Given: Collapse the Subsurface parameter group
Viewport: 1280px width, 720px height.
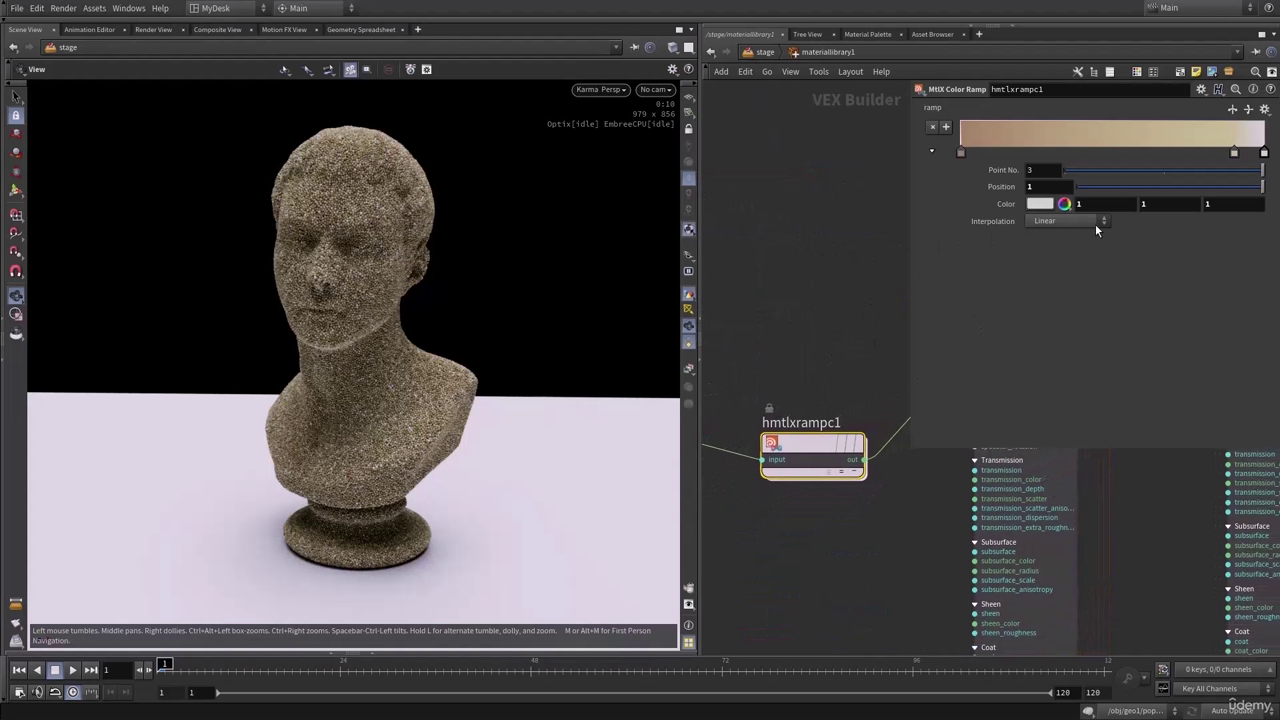Looking at the screenshot, I should [x=975, y=542].
